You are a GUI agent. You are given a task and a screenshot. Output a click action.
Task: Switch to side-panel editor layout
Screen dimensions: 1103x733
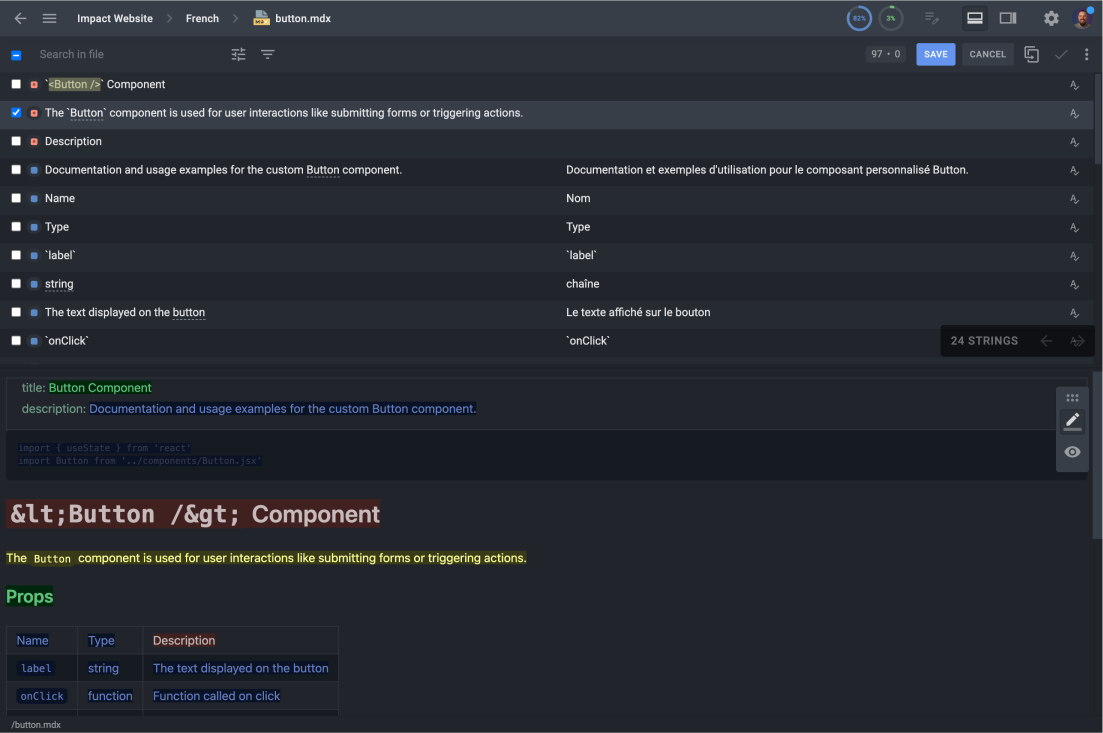[1008, 18]
